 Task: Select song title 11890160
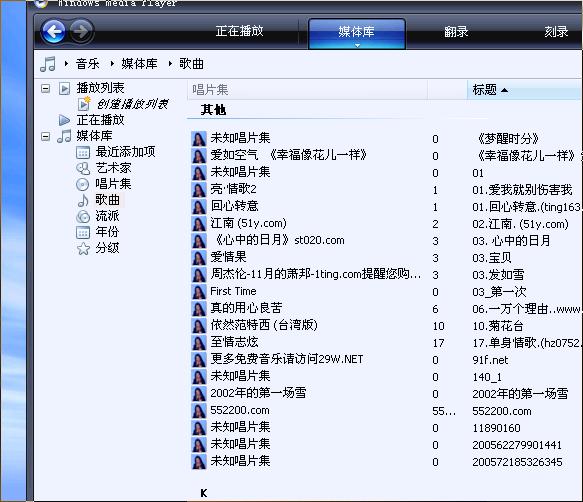(496, 428)
